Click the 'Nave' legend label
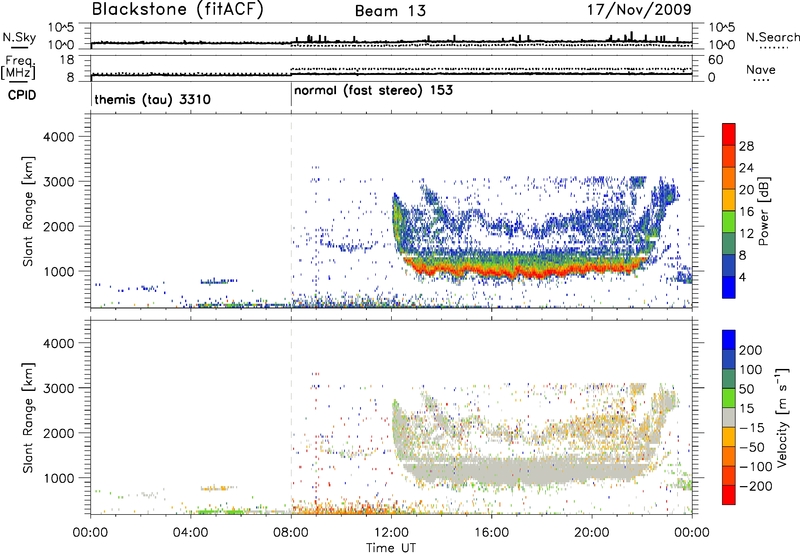 [x=761, y=70]
